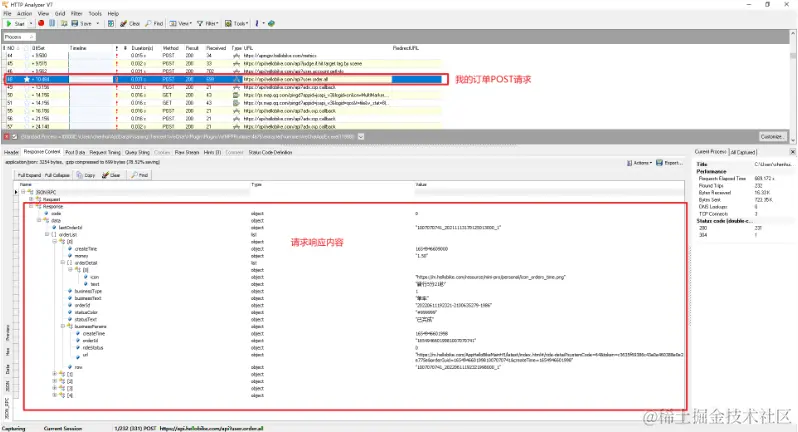This screenshot has height=432, width=798.
Task: Expand the Request tree node
Action: 31,199
